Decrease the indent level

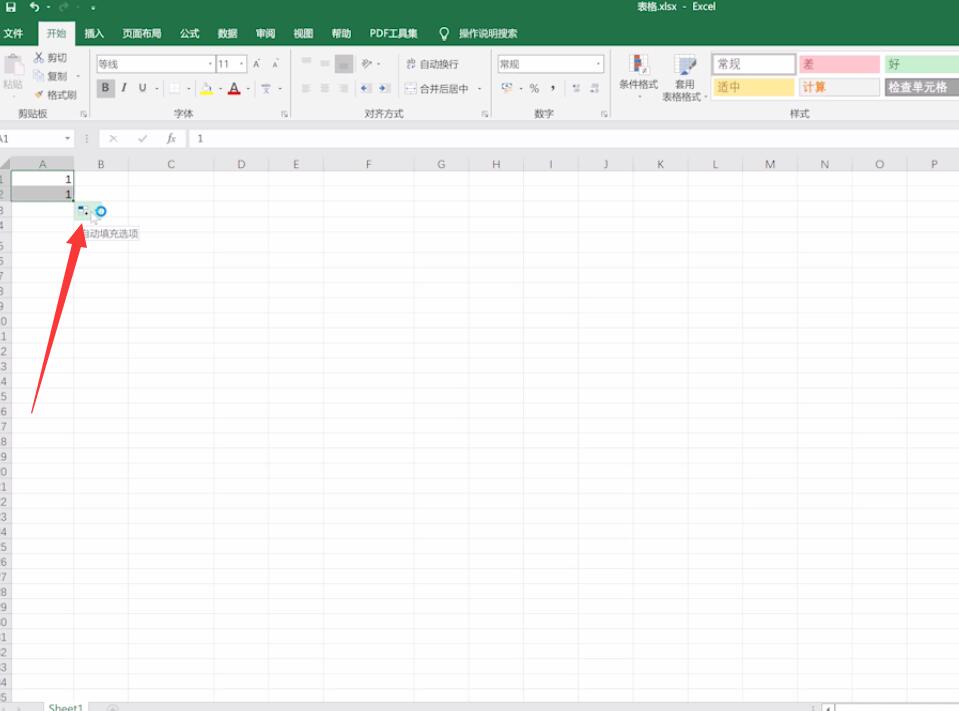pos(366,89)
